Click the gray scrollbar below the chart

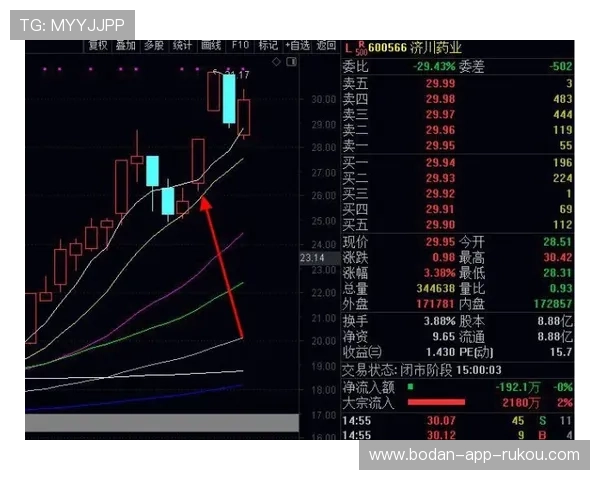(162, 423)
